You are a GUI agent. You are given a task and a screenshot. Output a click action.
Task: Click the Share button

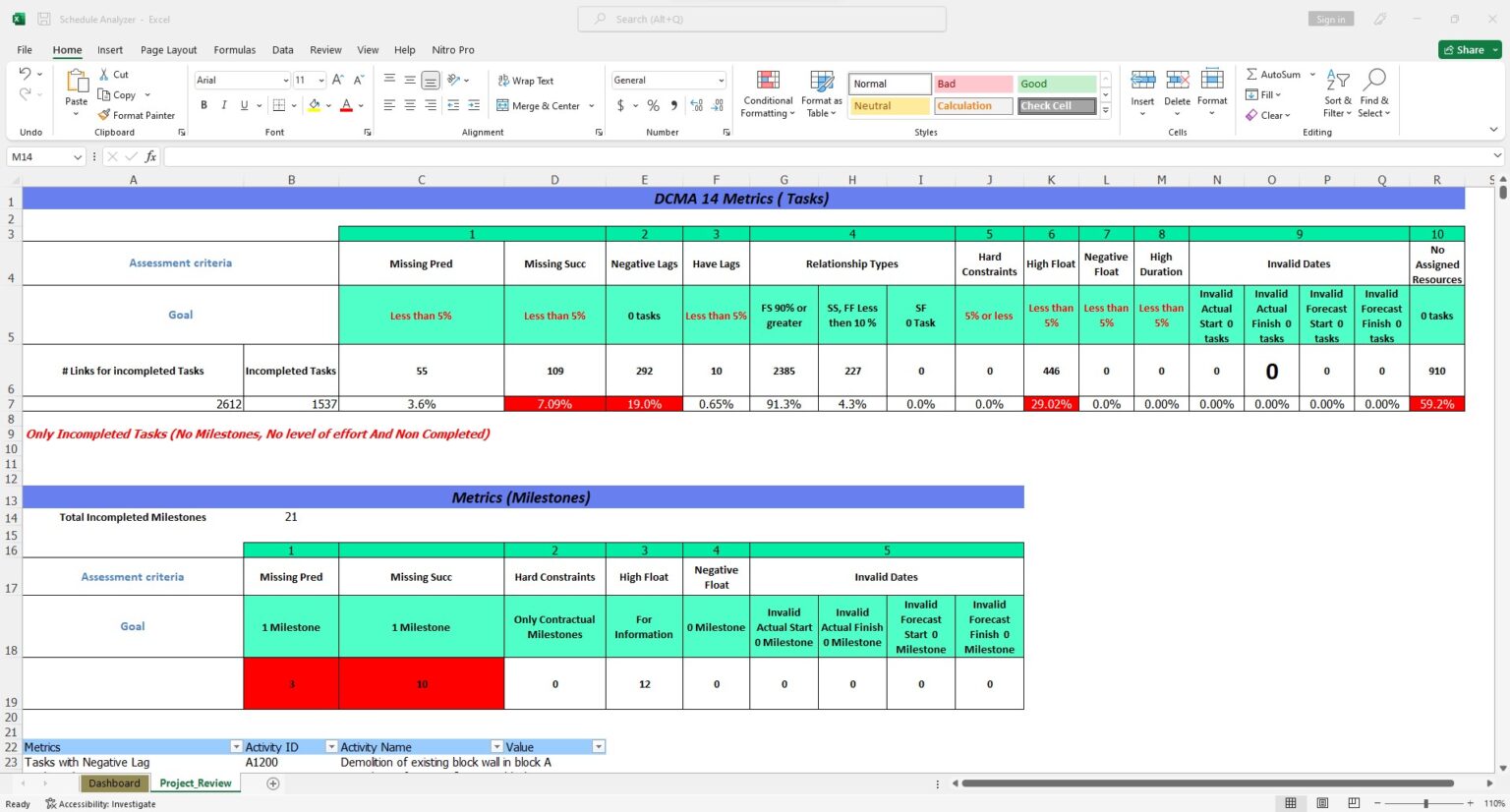1469,49
